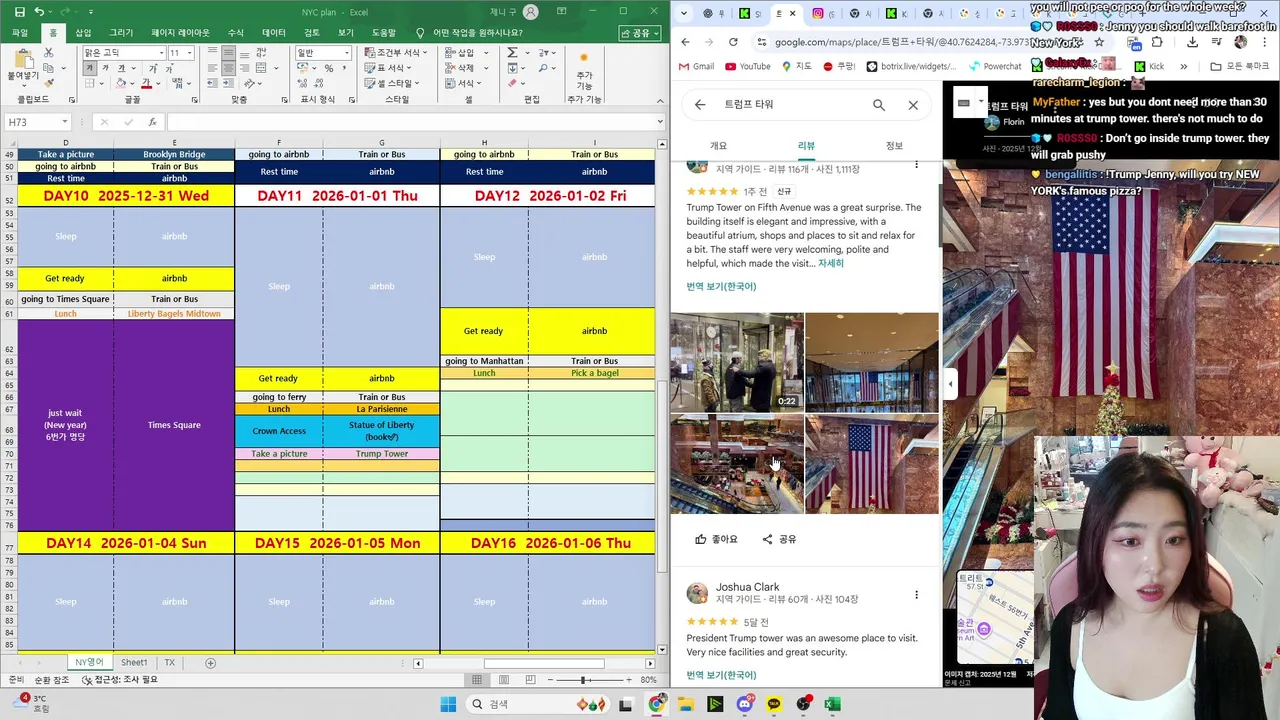Screen dimensions: 1280x720
Task: Toggle Bold formatting in Excel
Action: pos(90,68)
